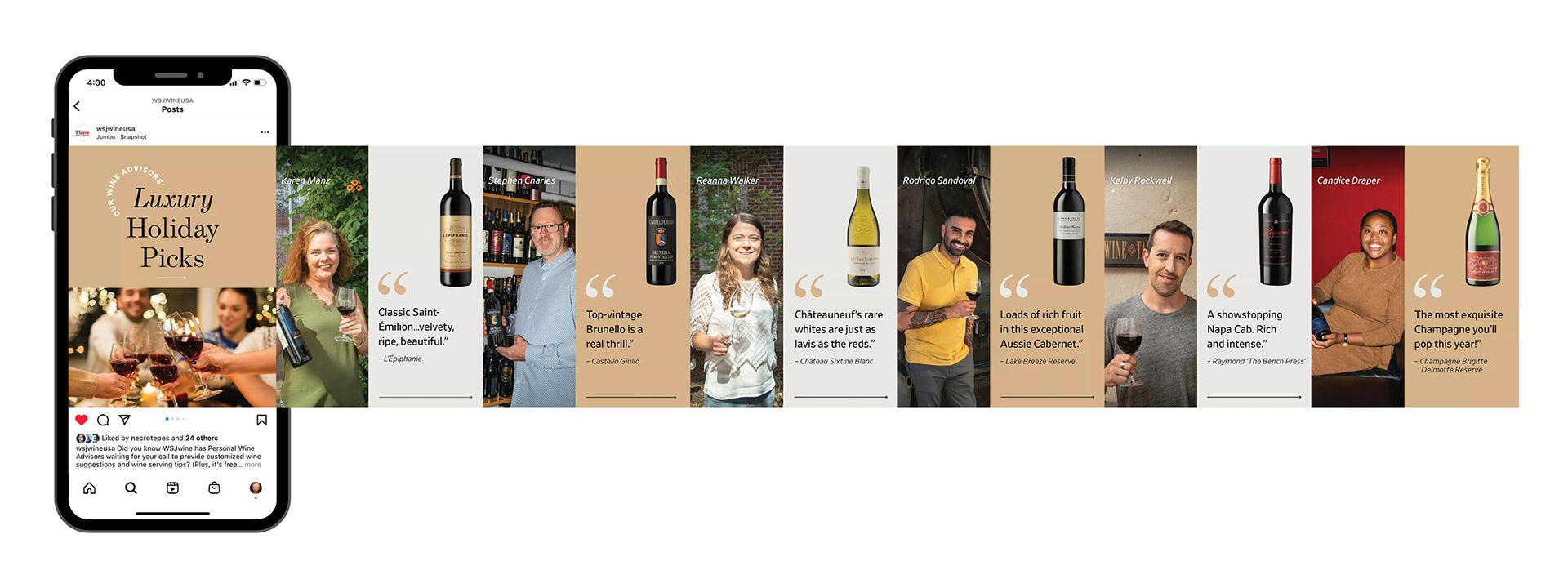This screenshot has height=588, width=1568.
Task: Open the three-dot post options menu
Action: point(265,132)
